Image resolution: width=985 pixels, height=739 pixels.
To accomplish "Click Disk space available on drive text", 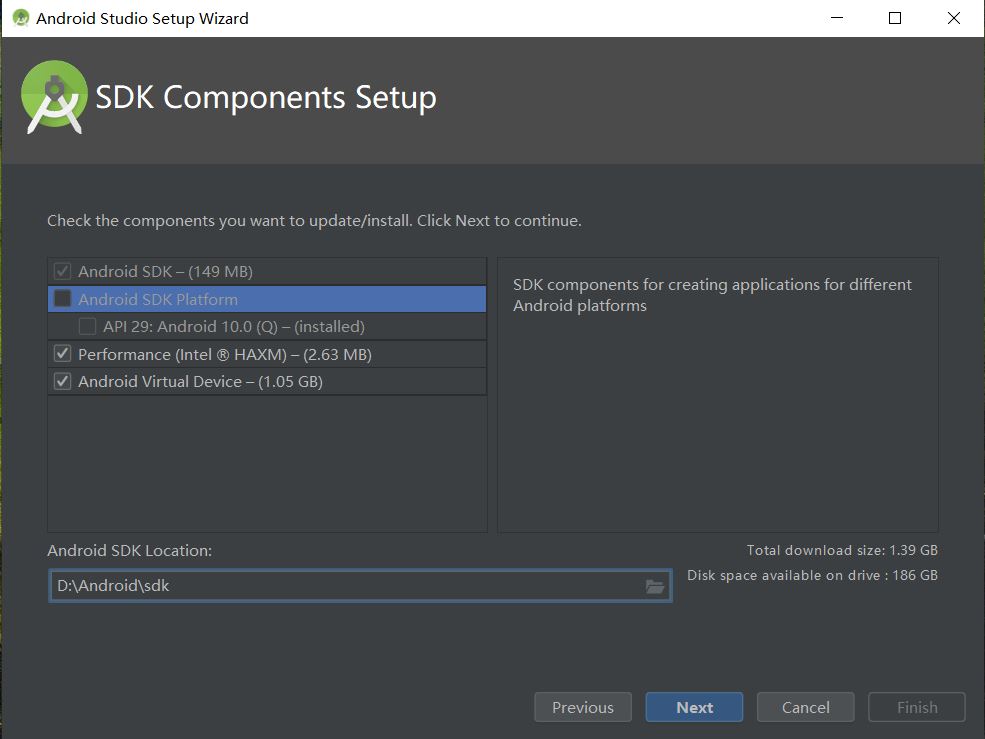I will click(812, 576).
